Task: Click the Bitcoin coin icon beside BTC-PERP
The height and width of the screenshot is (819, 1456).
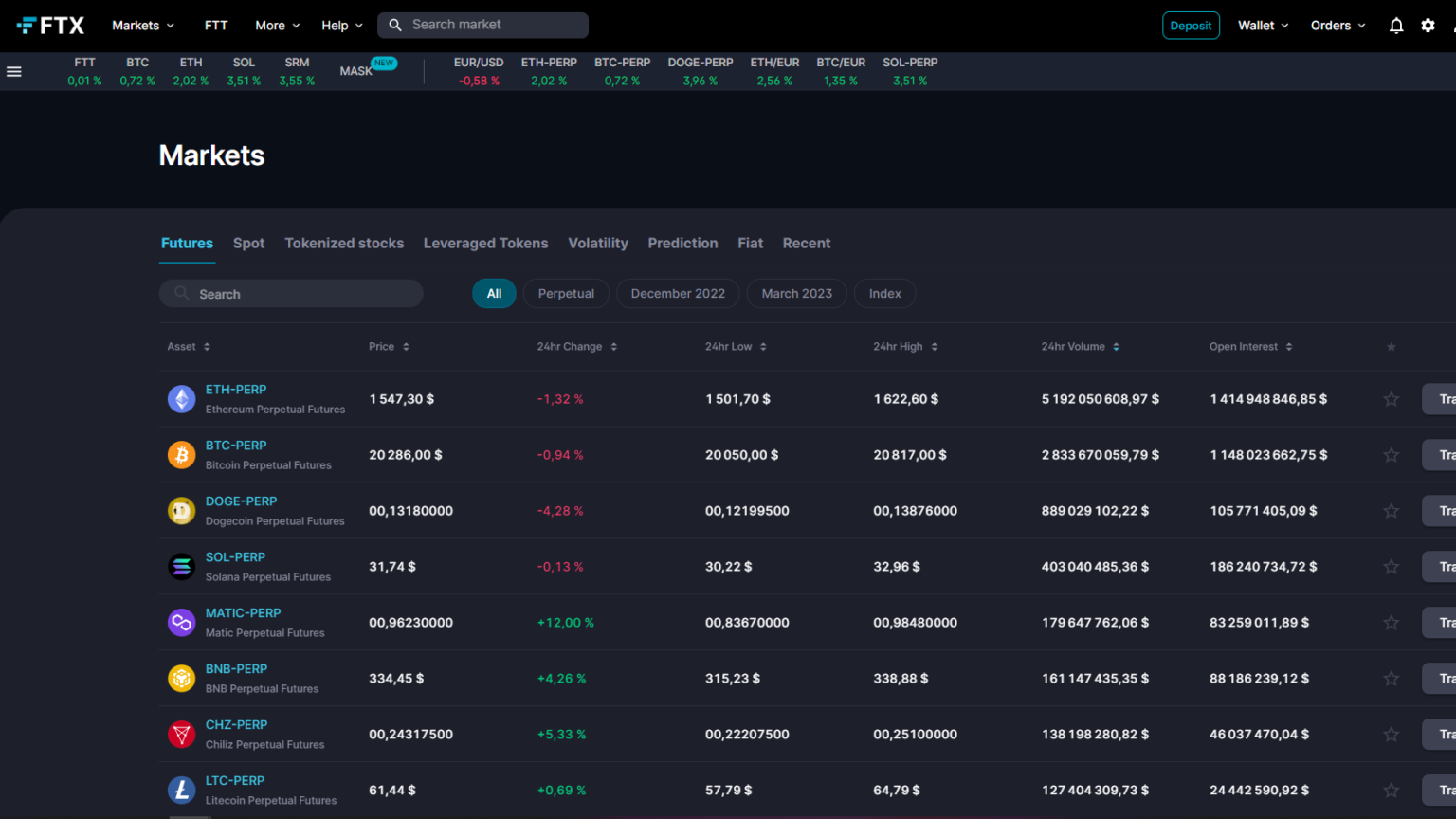Action: (x=181, y=454)
